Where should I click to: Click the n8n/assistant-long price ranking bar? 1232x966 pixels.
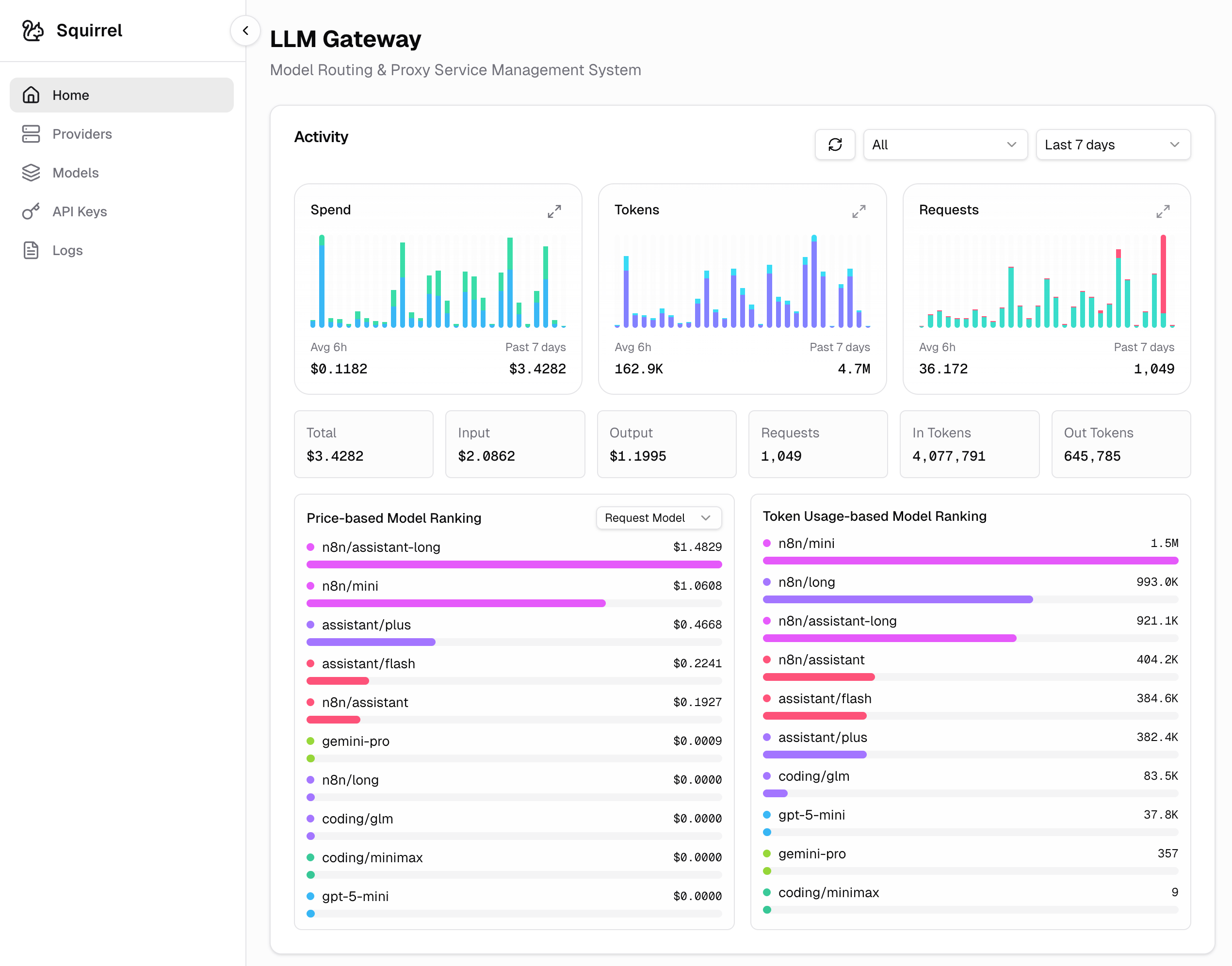(514, 564)
